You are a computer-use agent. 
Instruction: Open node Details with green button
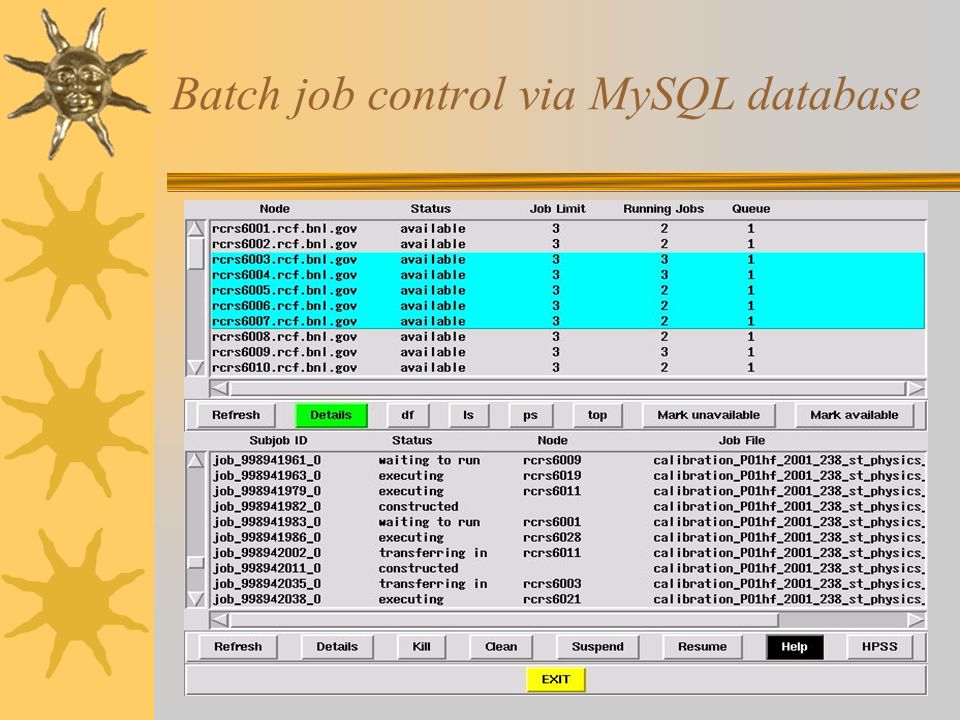[331, 415]
